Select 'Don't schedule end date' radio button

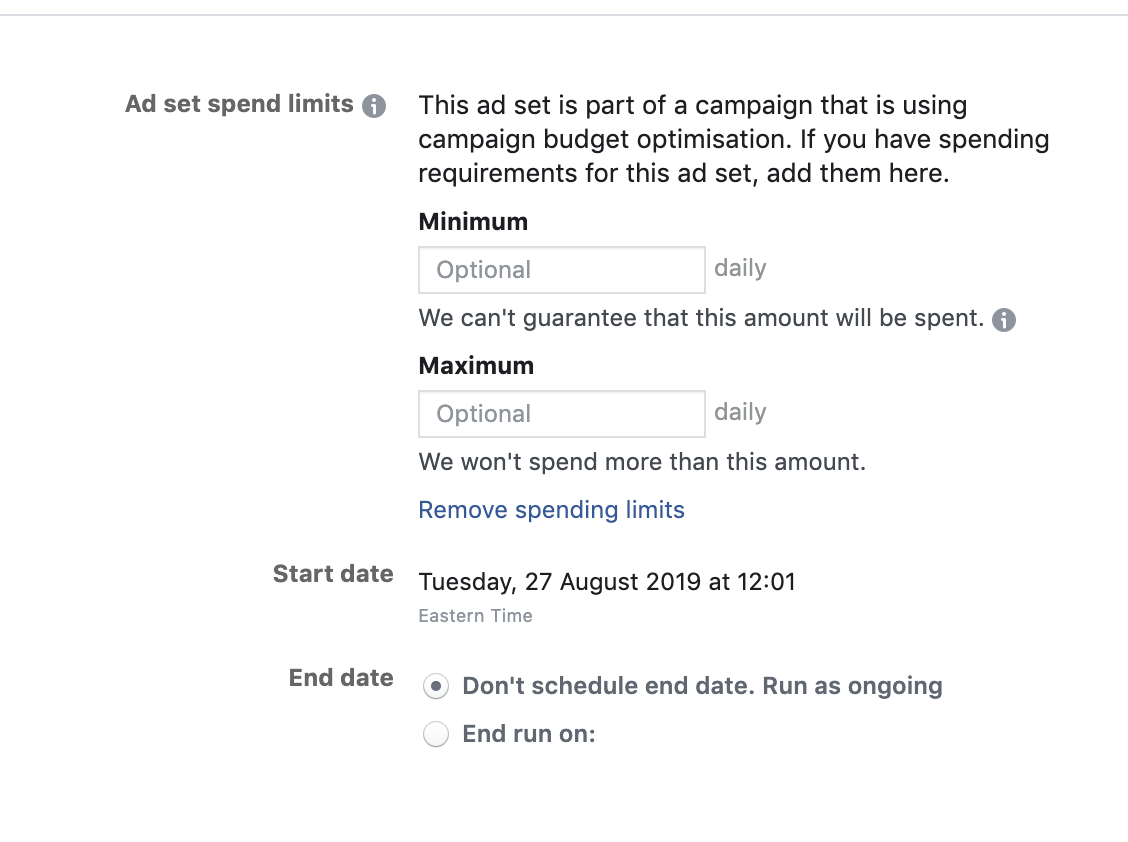click(436, 686)
